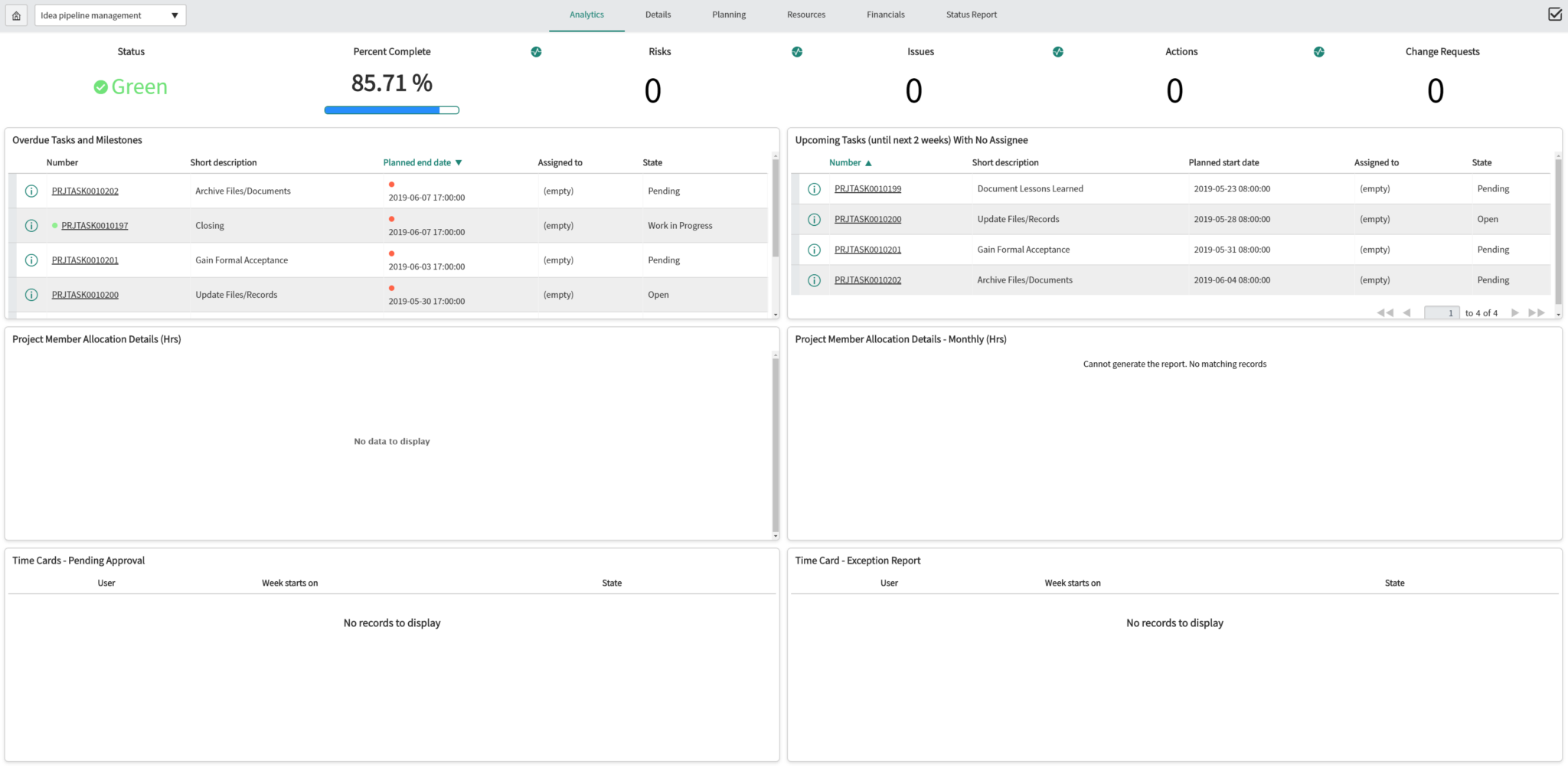Click the overdue red dot on Gain Formal Acceptance

coord(393,253)
